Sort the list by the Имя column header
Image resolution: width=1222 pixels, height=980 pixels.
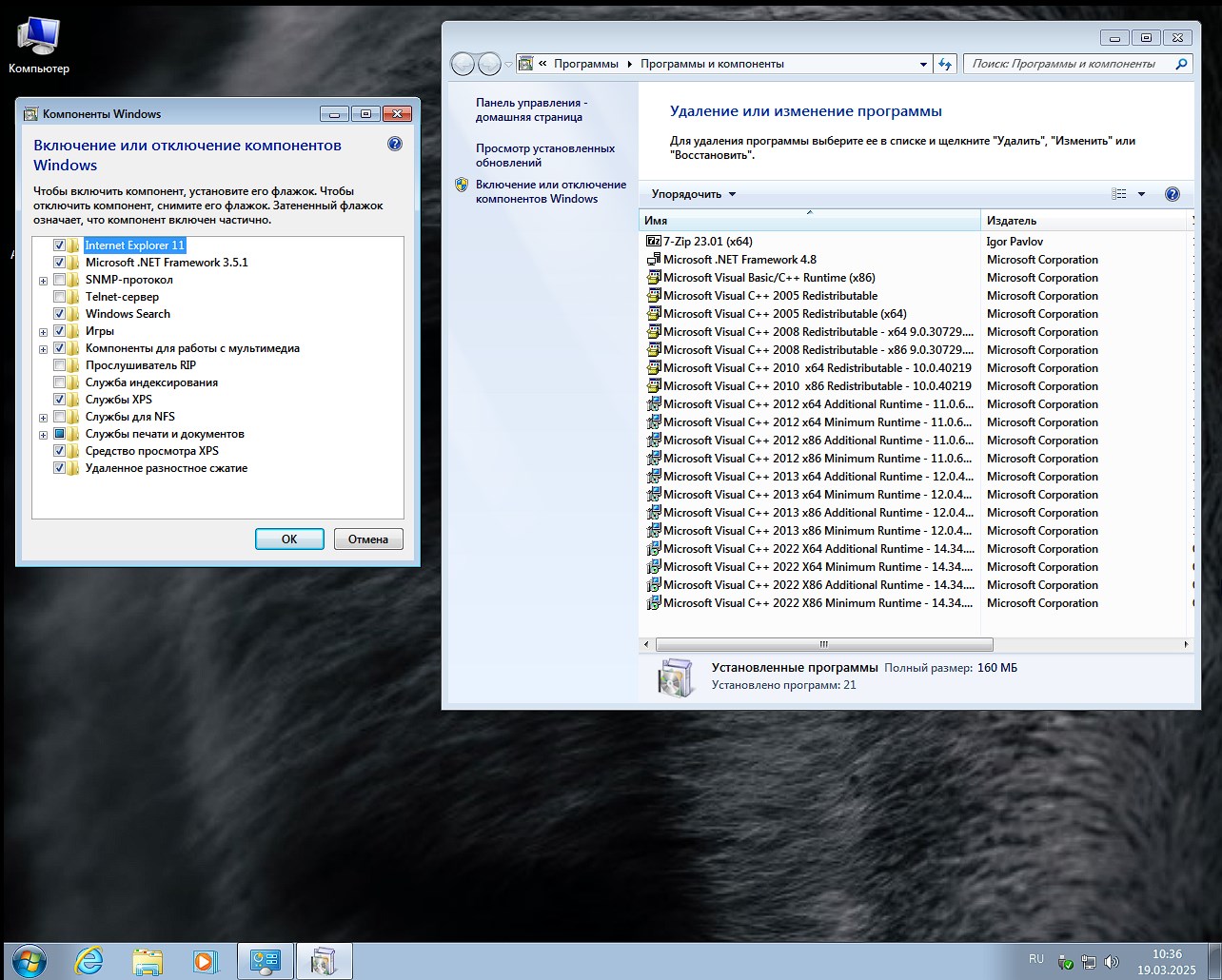click(809, 221)
